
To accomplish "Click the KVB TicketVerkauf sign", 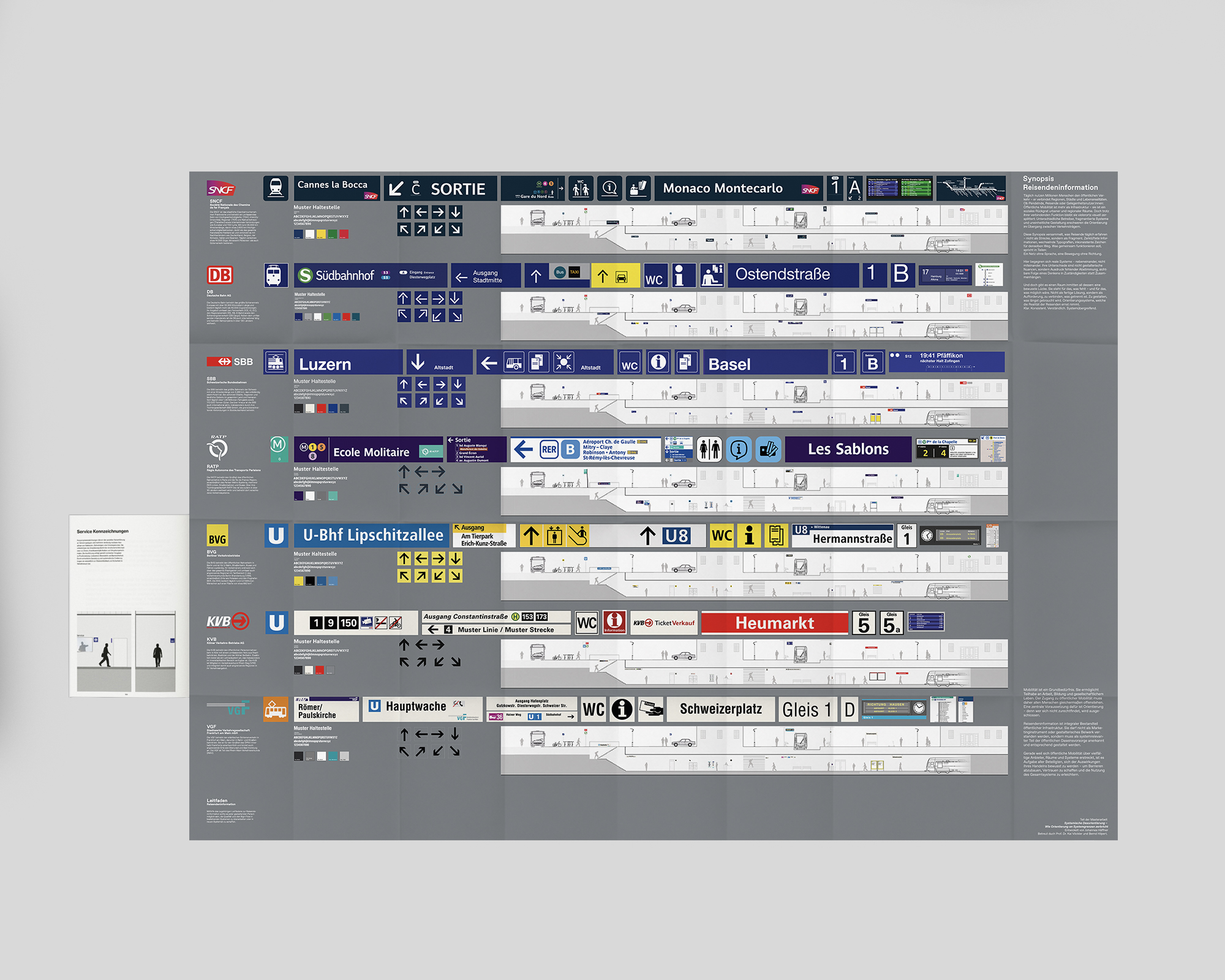I will [x=664, y=623].
